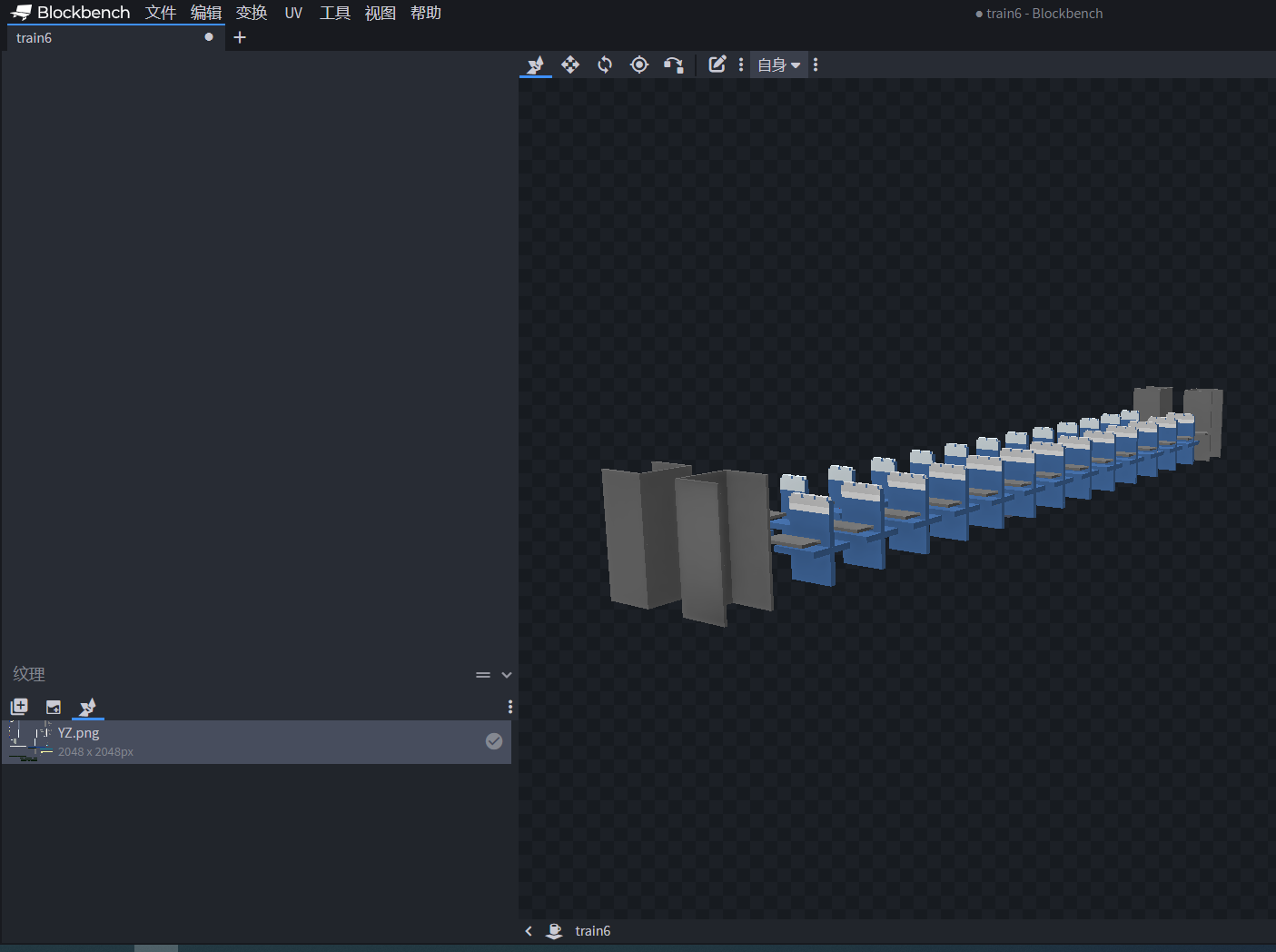Open the 帮助 menu
The image size is (1276, 952).
tap(426, 13)
